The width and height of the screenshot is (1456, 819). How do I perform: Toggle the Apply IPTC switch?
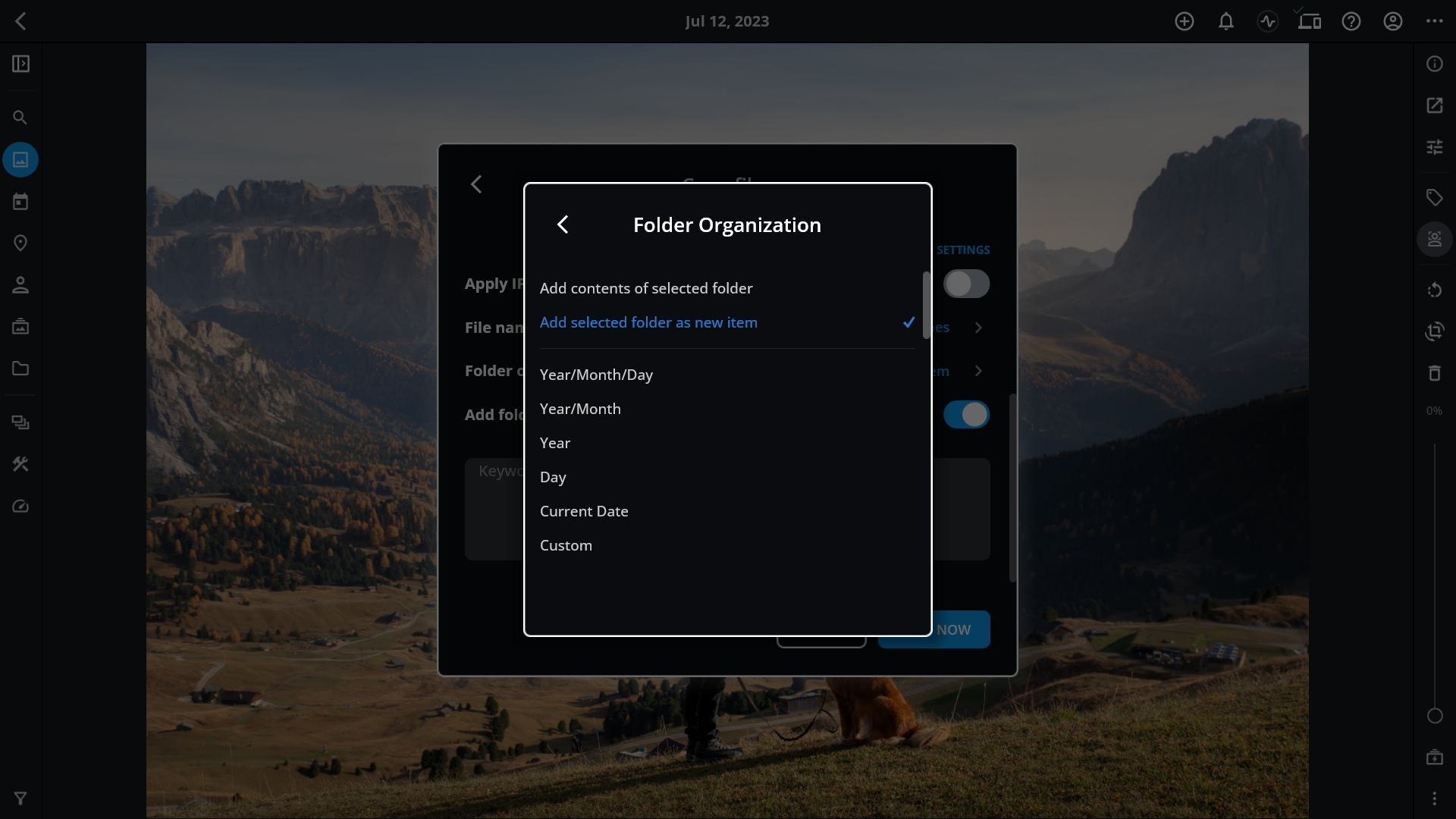point(966,284)
